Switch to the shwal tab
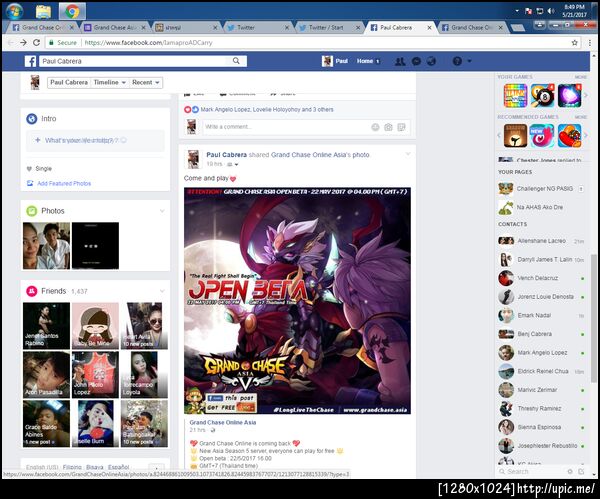 [186, 28]
